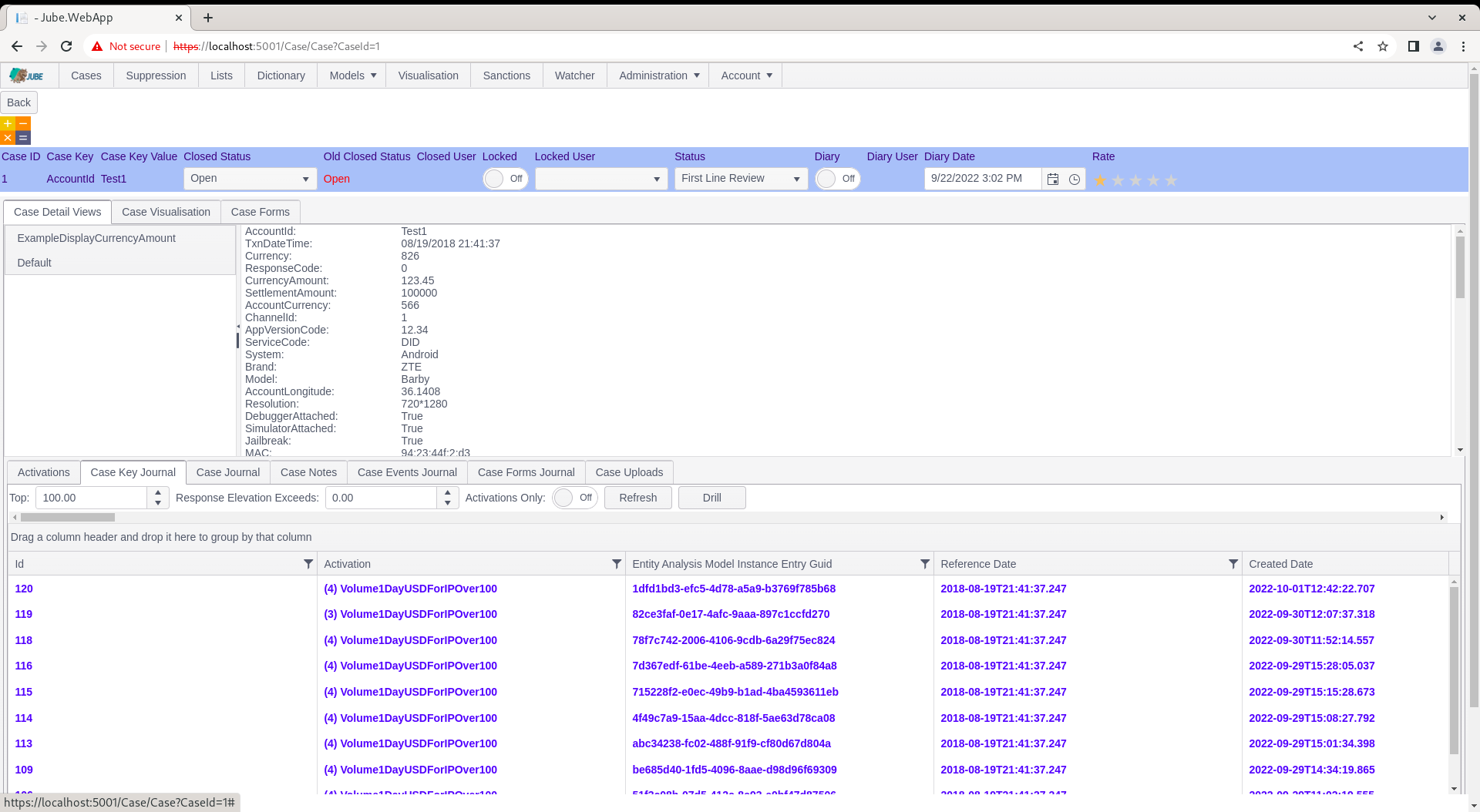Open the Activation column filter
The width and height of the screenshot is (1480, 812).
click(x=617, y=564)
